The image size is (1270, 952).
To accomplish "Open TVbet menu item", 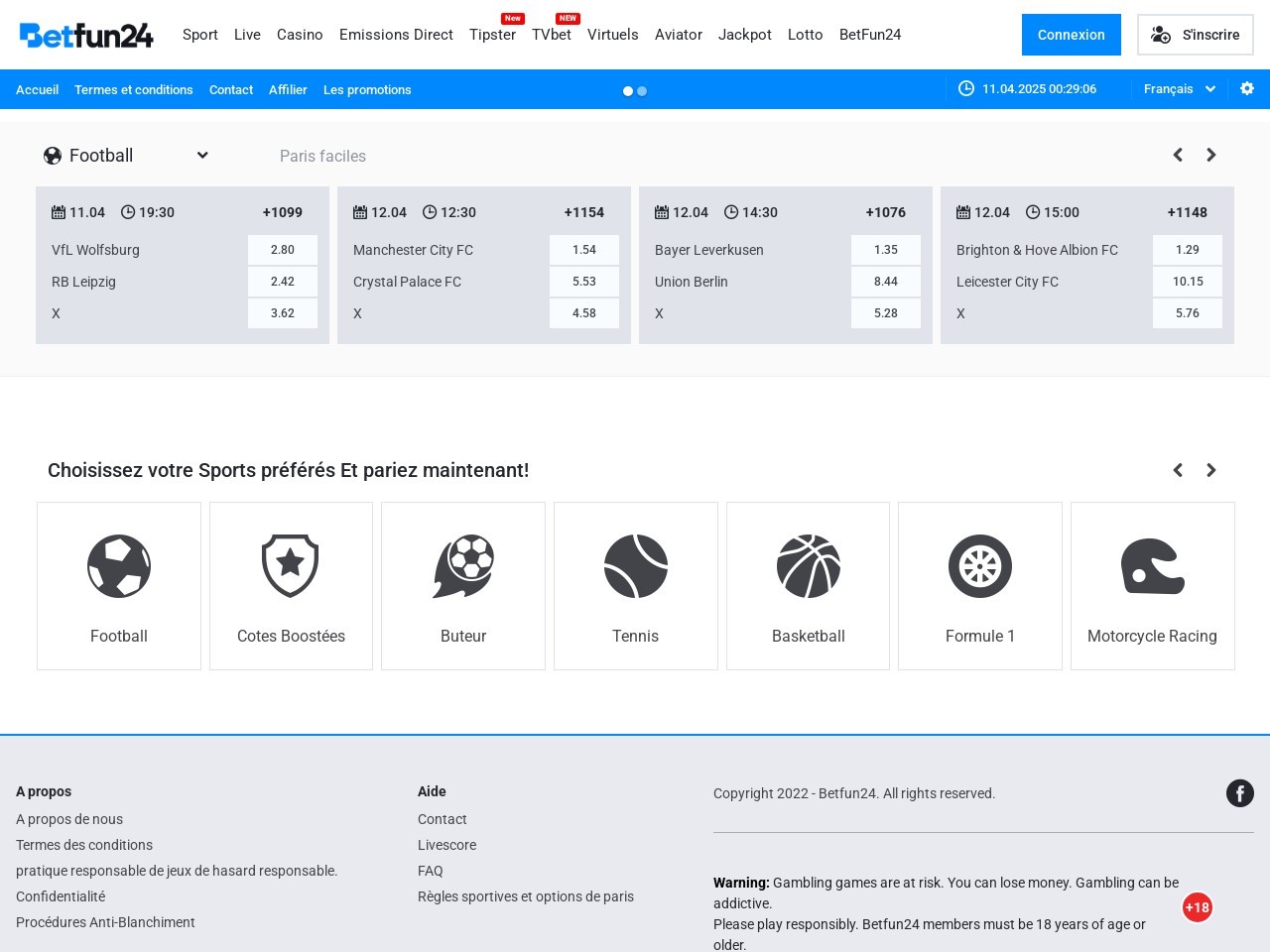I will point(552,35).
